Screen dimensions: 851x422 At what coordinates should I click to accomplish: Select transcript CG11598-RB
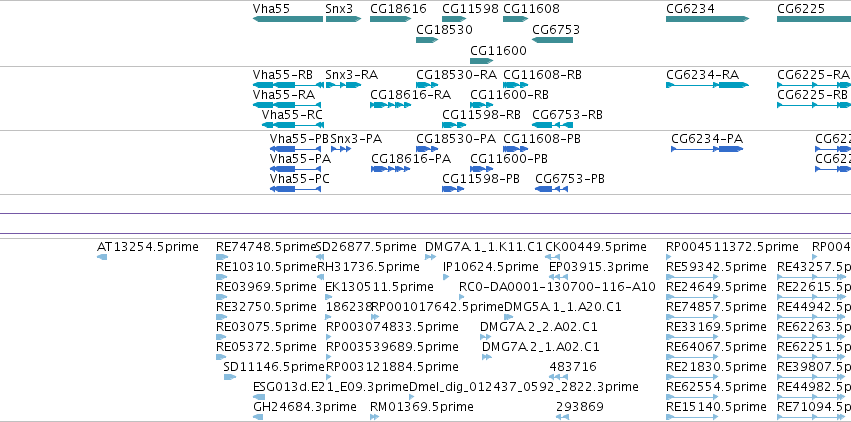(x=454, y=125)
